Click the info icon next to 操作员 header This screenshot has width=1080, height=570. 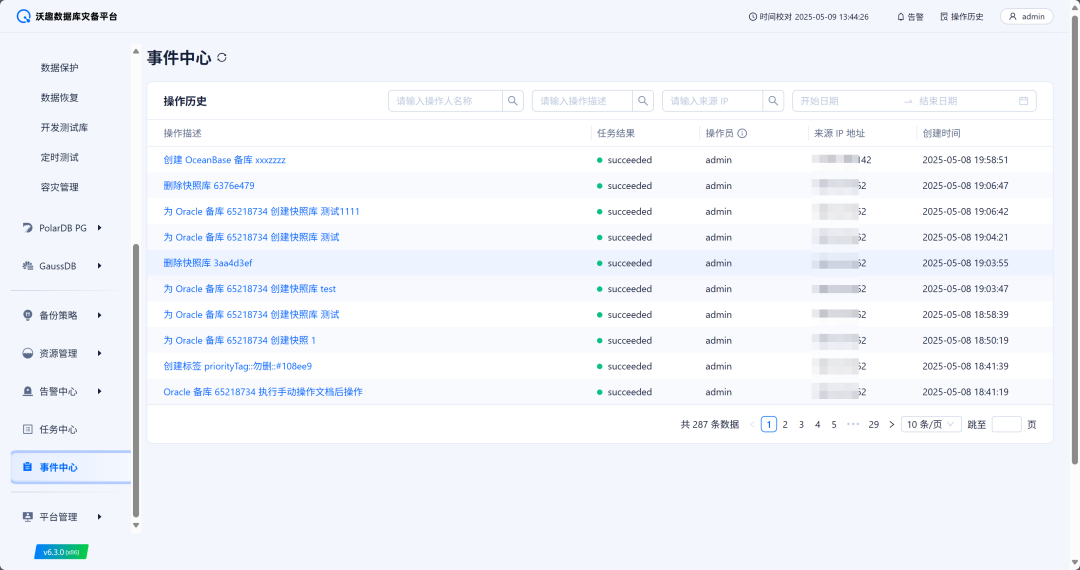[x=743, y=133]
